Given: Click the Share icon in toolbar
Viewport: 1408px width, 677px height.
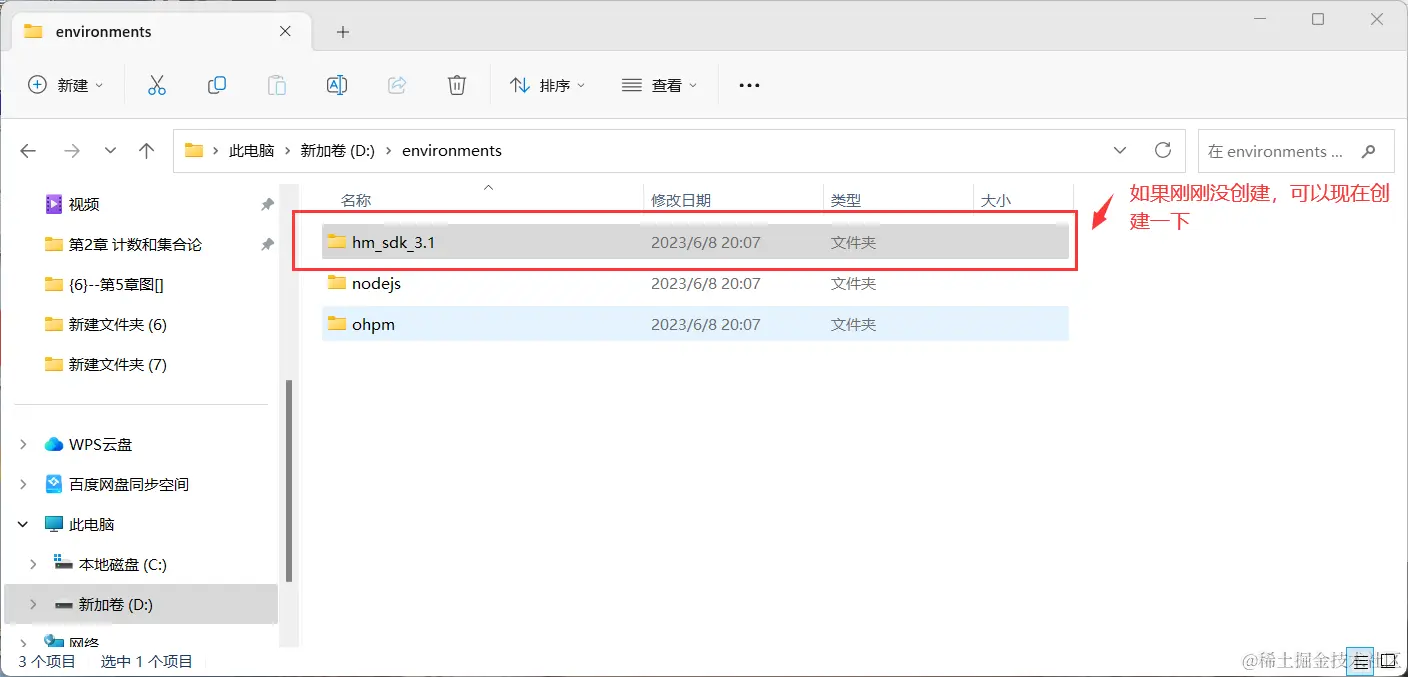Looking at the screenshot, I should tap(397, 85).
